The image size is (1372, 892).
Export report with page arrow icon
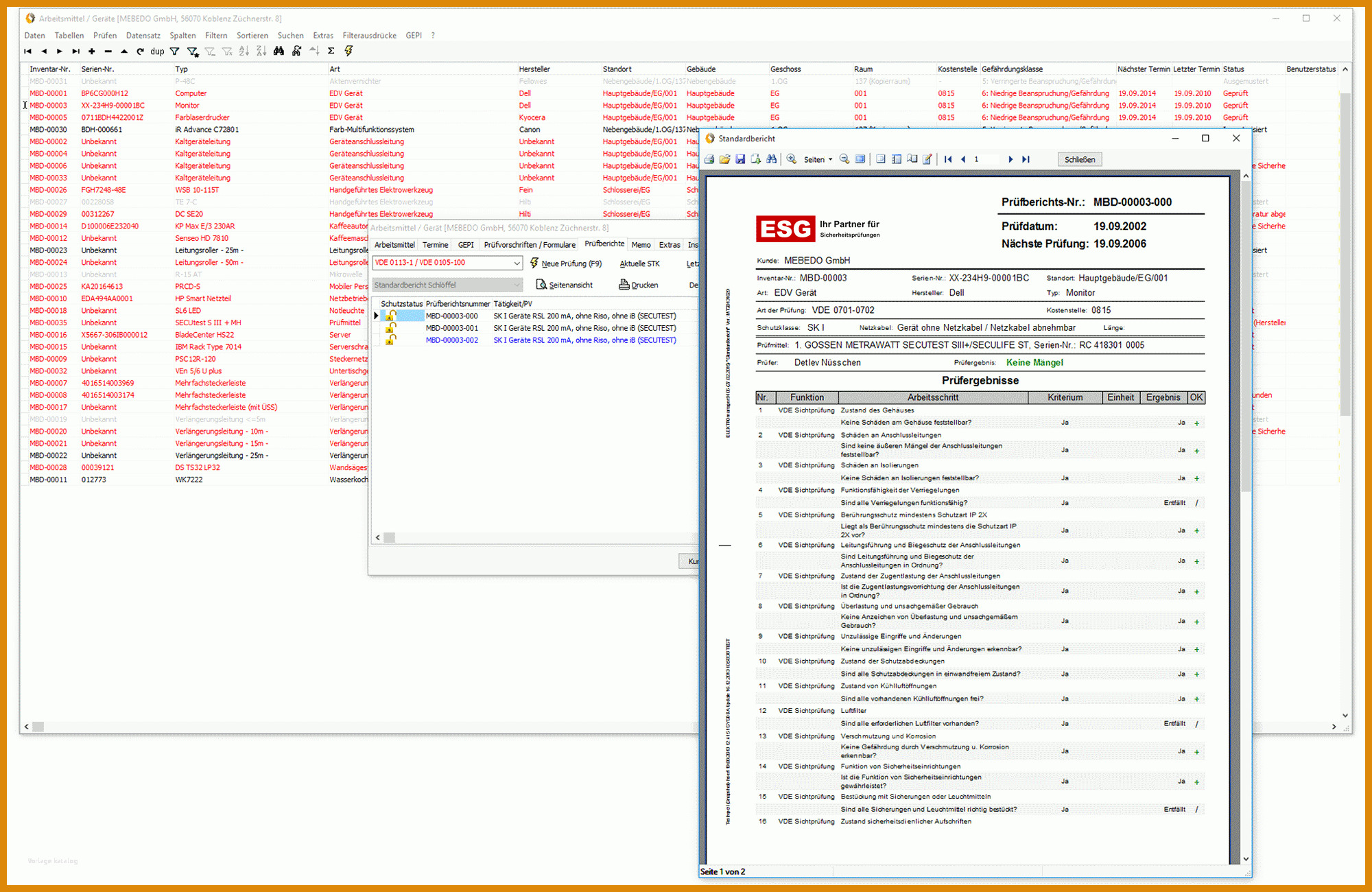tap(756, 159)
